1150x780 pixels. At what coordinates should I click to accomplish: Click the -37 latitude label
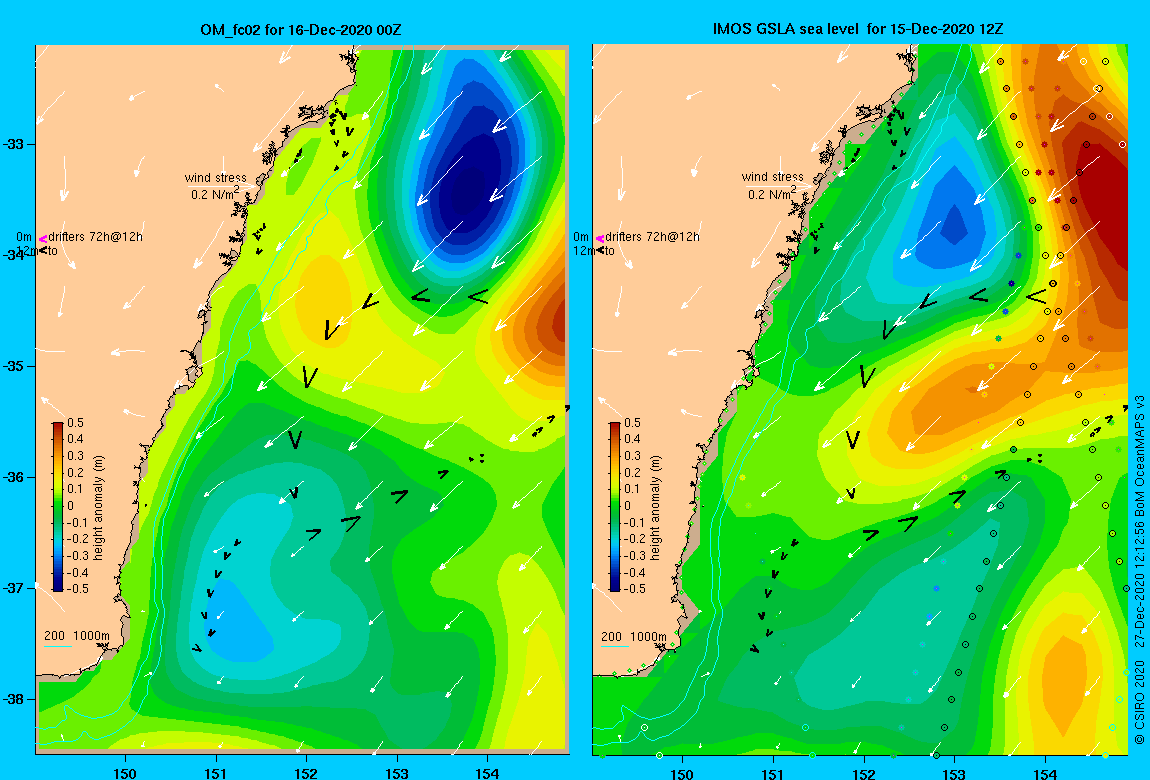[13, 588]
